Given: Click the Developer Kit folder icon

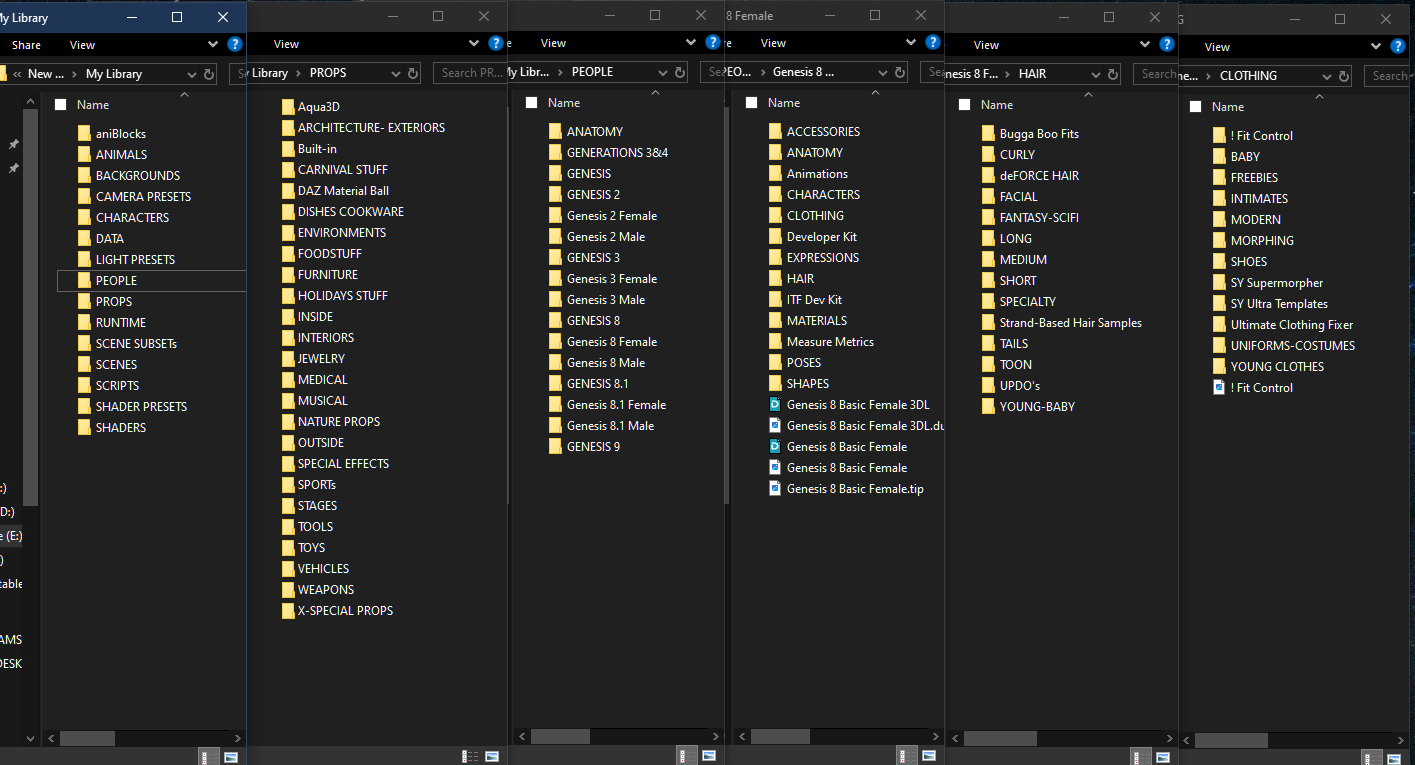Looking at the screenshot, I should click(775, 237).
